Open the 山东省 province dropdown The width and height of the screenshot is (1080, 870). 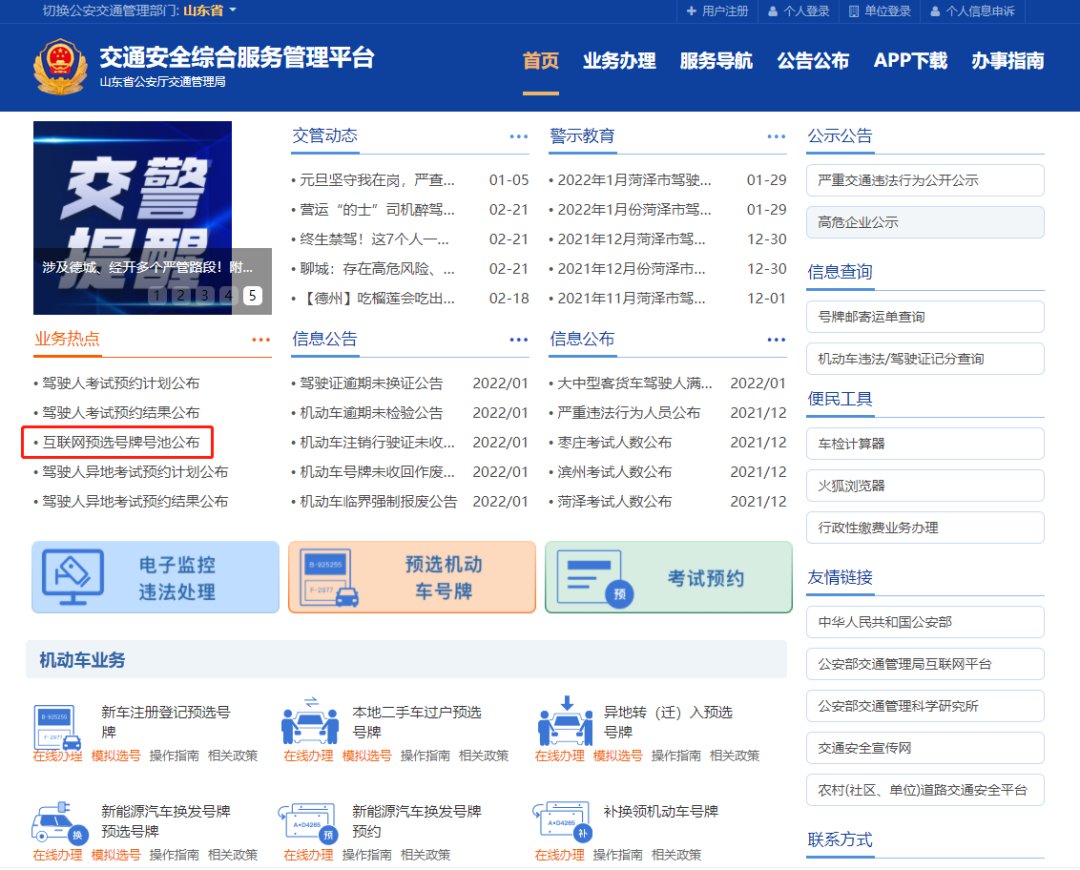point(210,11)
